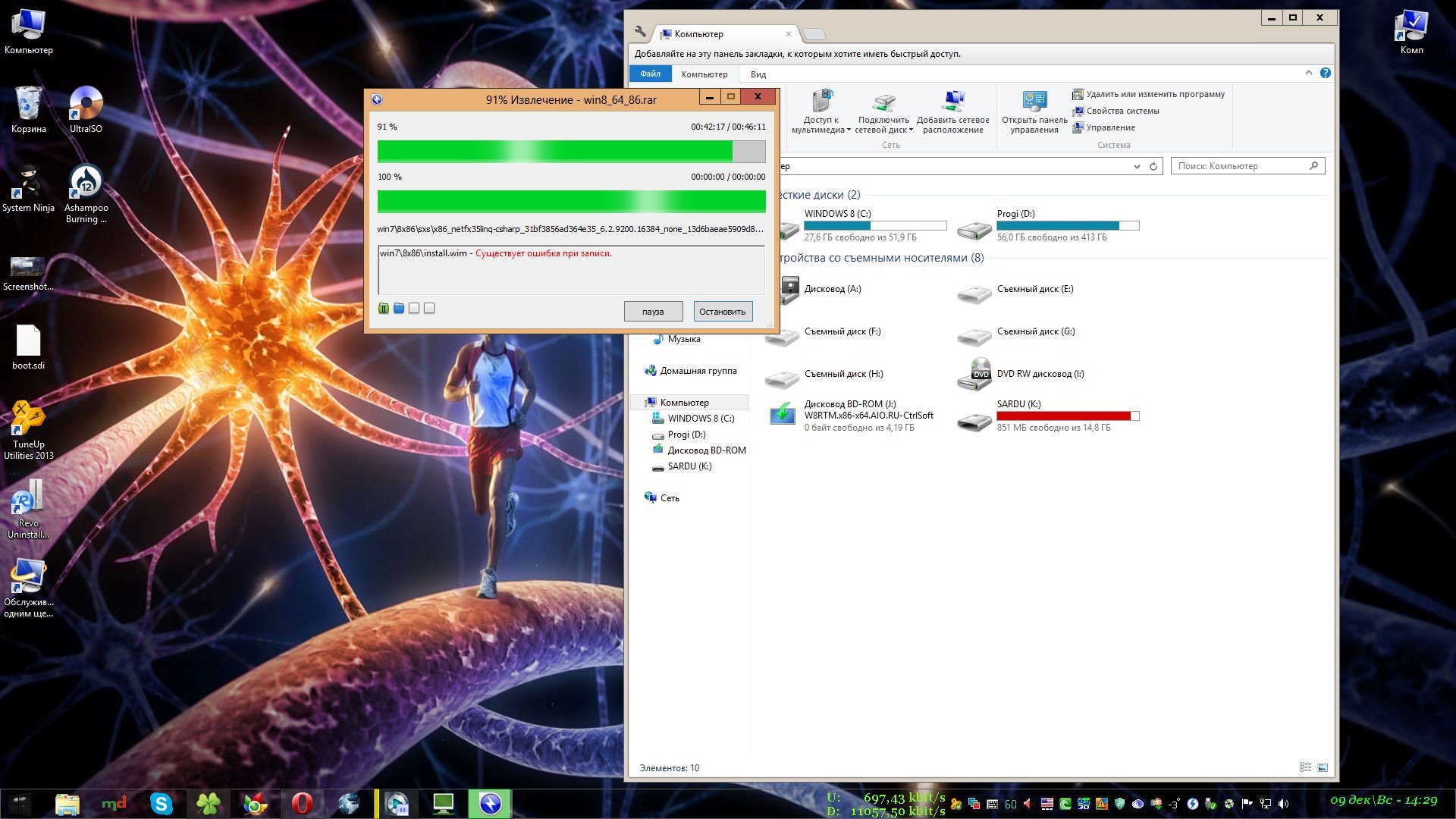This screenshot has height=819, width=1456.
Task: Open the address bar history dropdown arrow
Action: tap(1136, 167)
